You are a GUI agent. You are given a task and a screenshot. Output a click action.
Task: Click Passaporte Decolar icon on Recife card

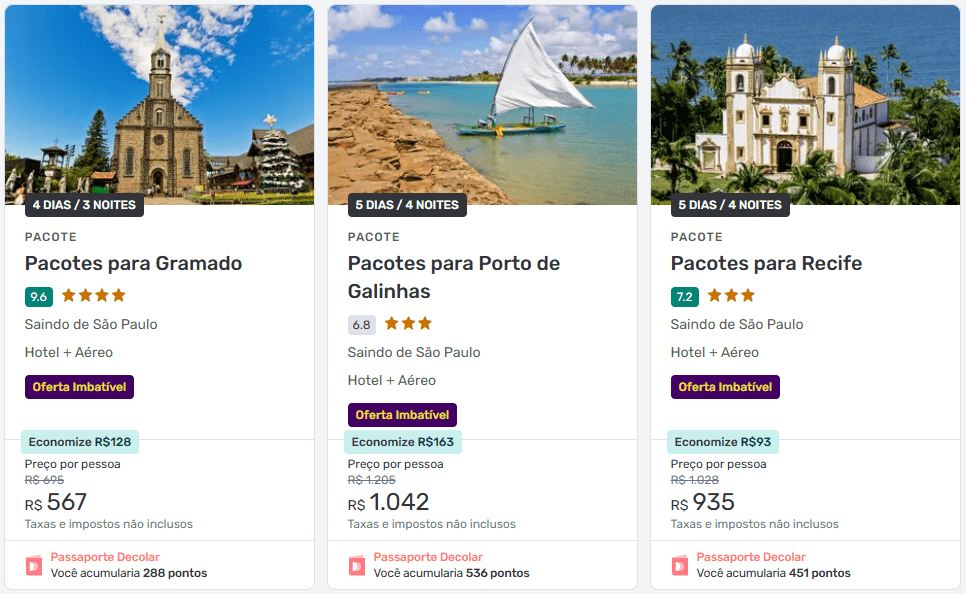[x=680, y=565]
